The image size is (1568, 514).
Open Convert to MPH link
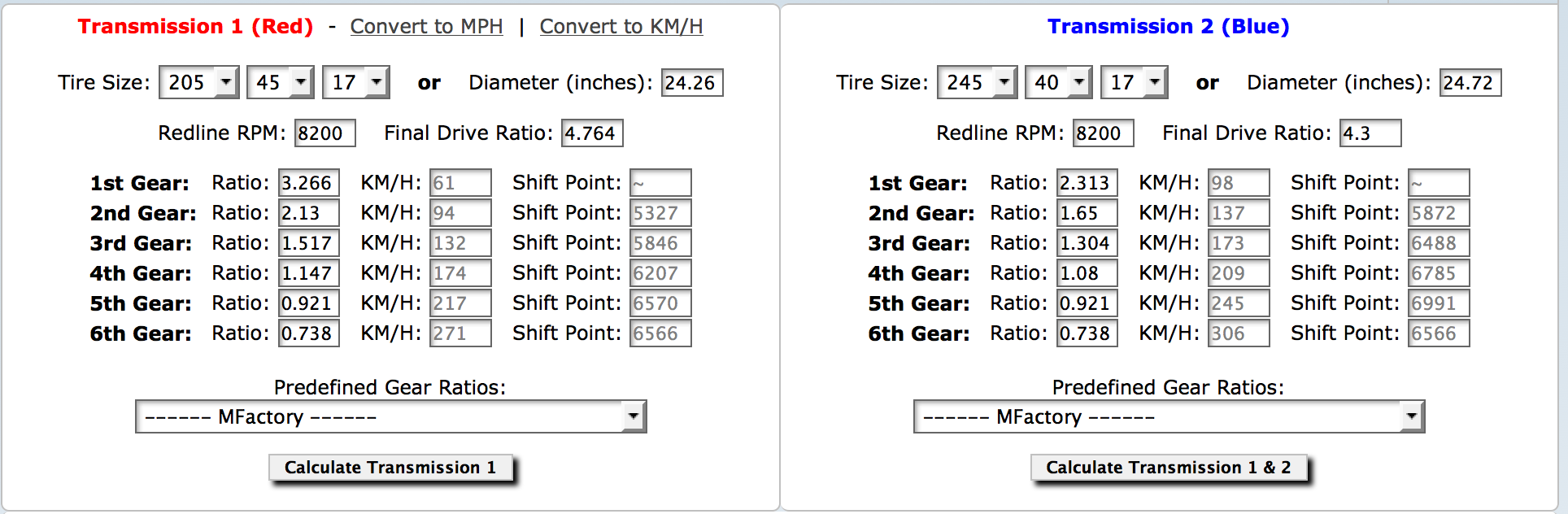(x=426, y=27)
